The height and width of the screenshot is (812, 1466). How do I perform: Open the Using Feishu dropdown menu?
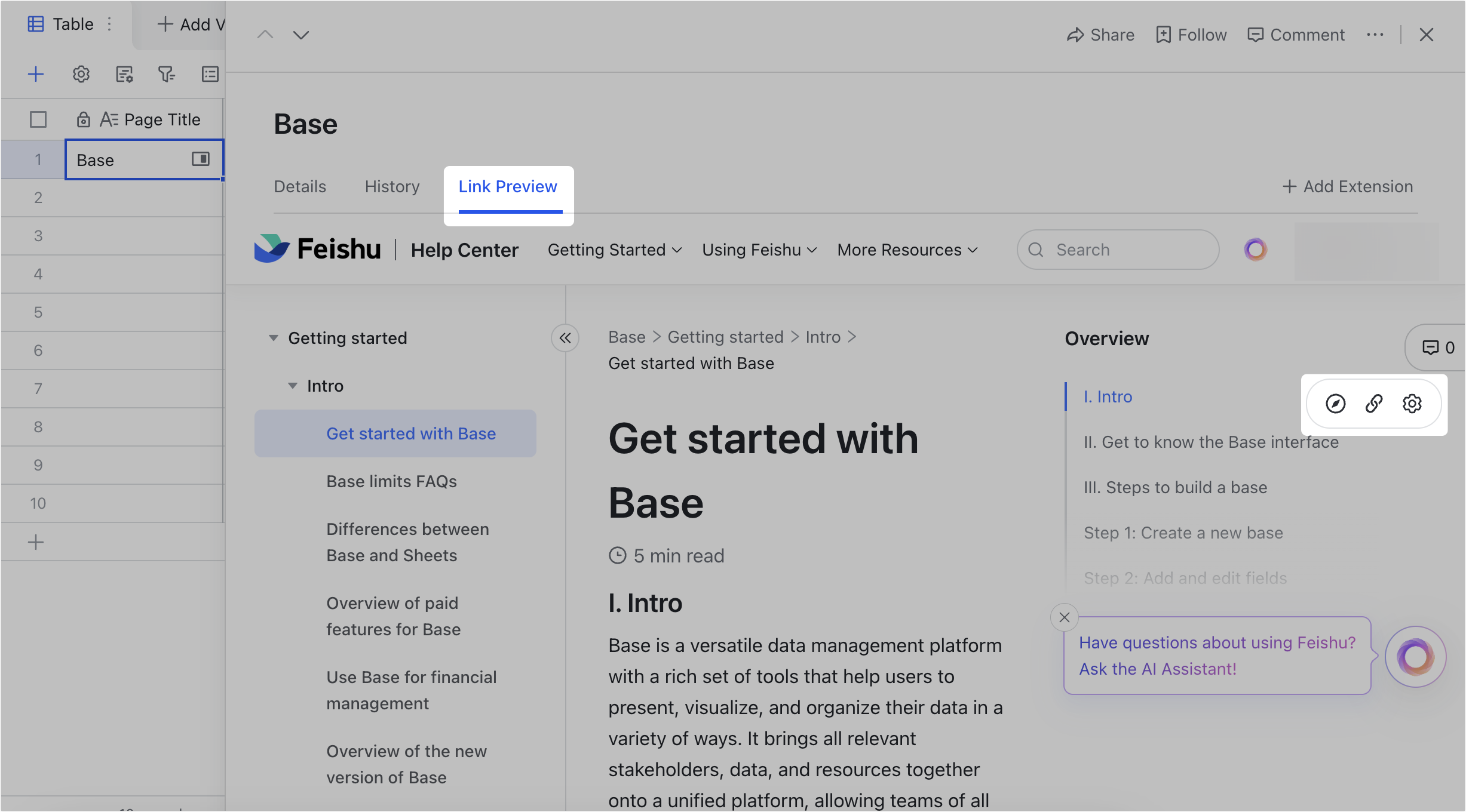759,250
